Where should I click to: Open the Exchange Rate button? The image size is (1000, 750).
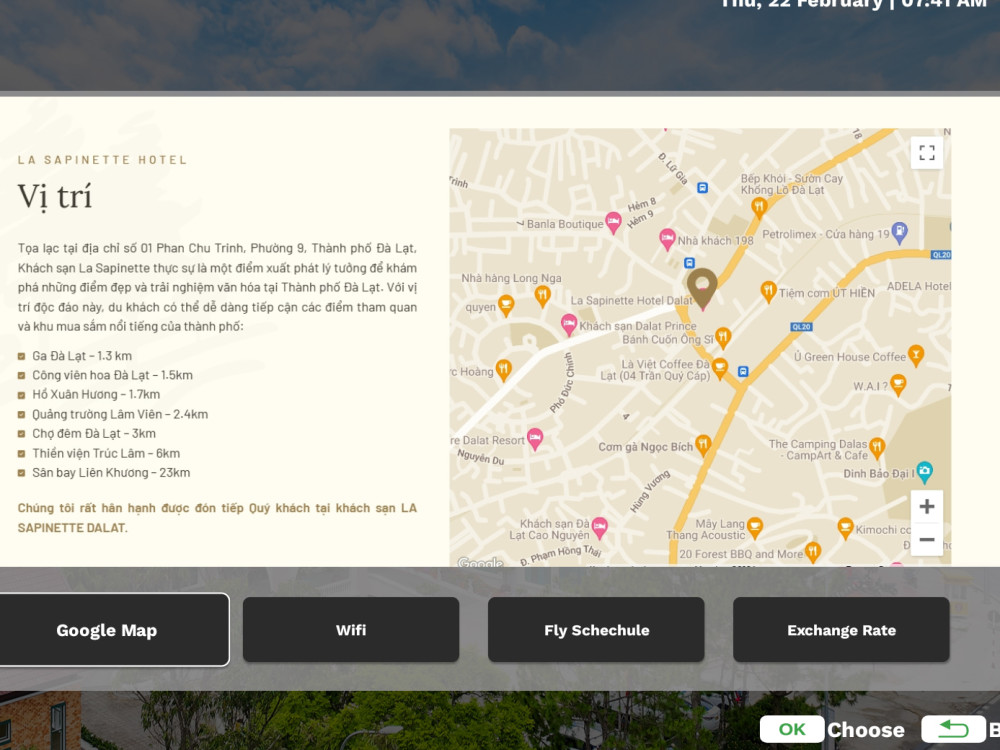click(841, 630)
